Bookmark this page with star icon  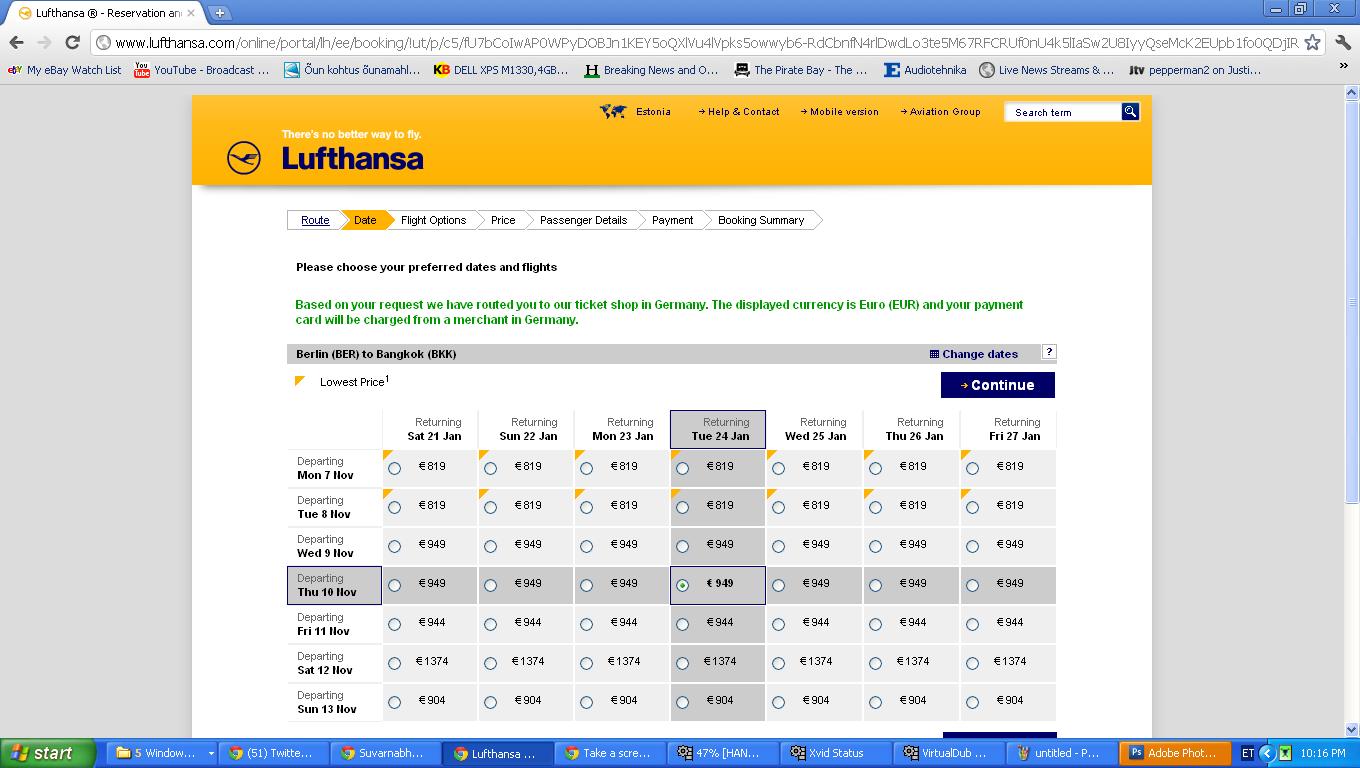point(1313,43)
